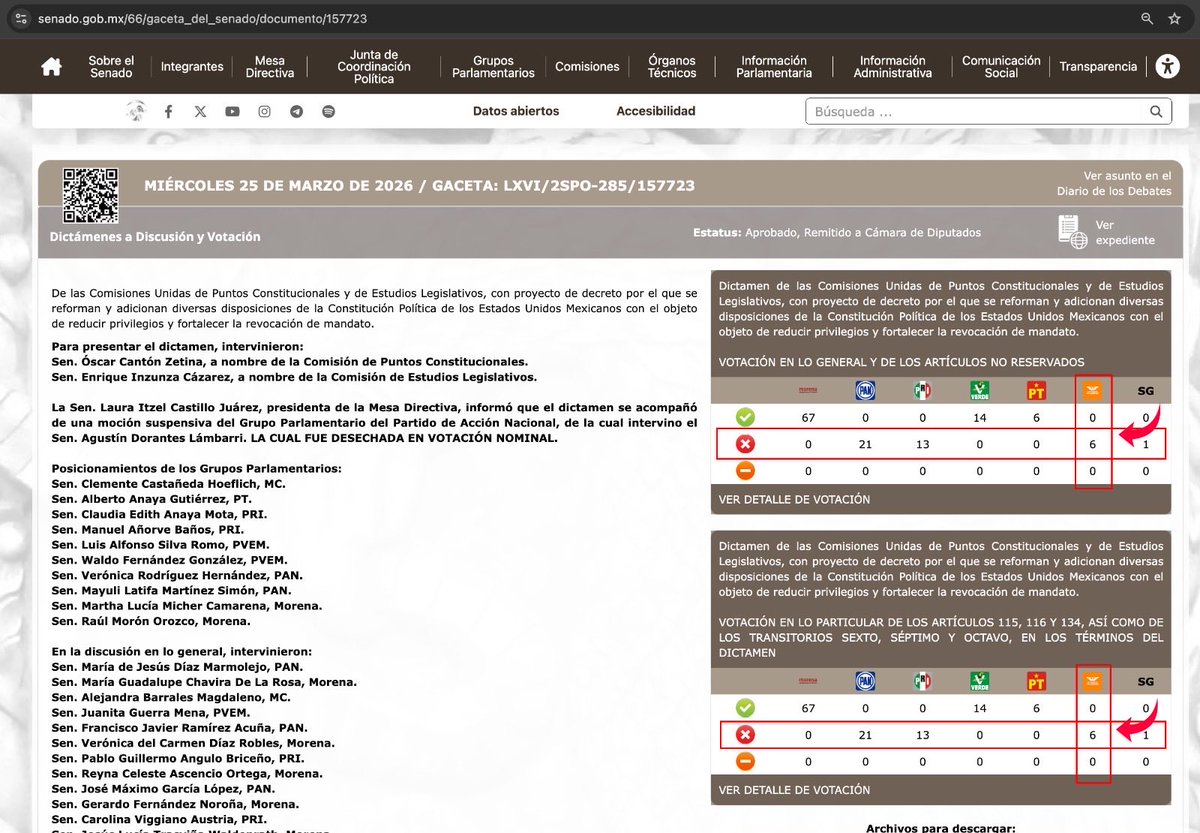This screenshot has height=833, width=1200.
Task: Click the green in-favor checkmark in the general voting table
Action: pos(745,417)
